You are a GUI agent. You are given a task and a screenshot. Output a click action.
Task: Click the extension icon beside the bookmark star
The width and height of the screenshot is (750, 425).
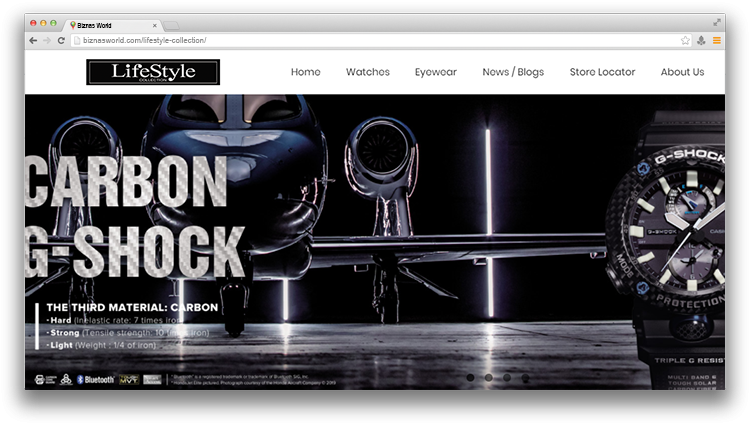coord(701,40)
